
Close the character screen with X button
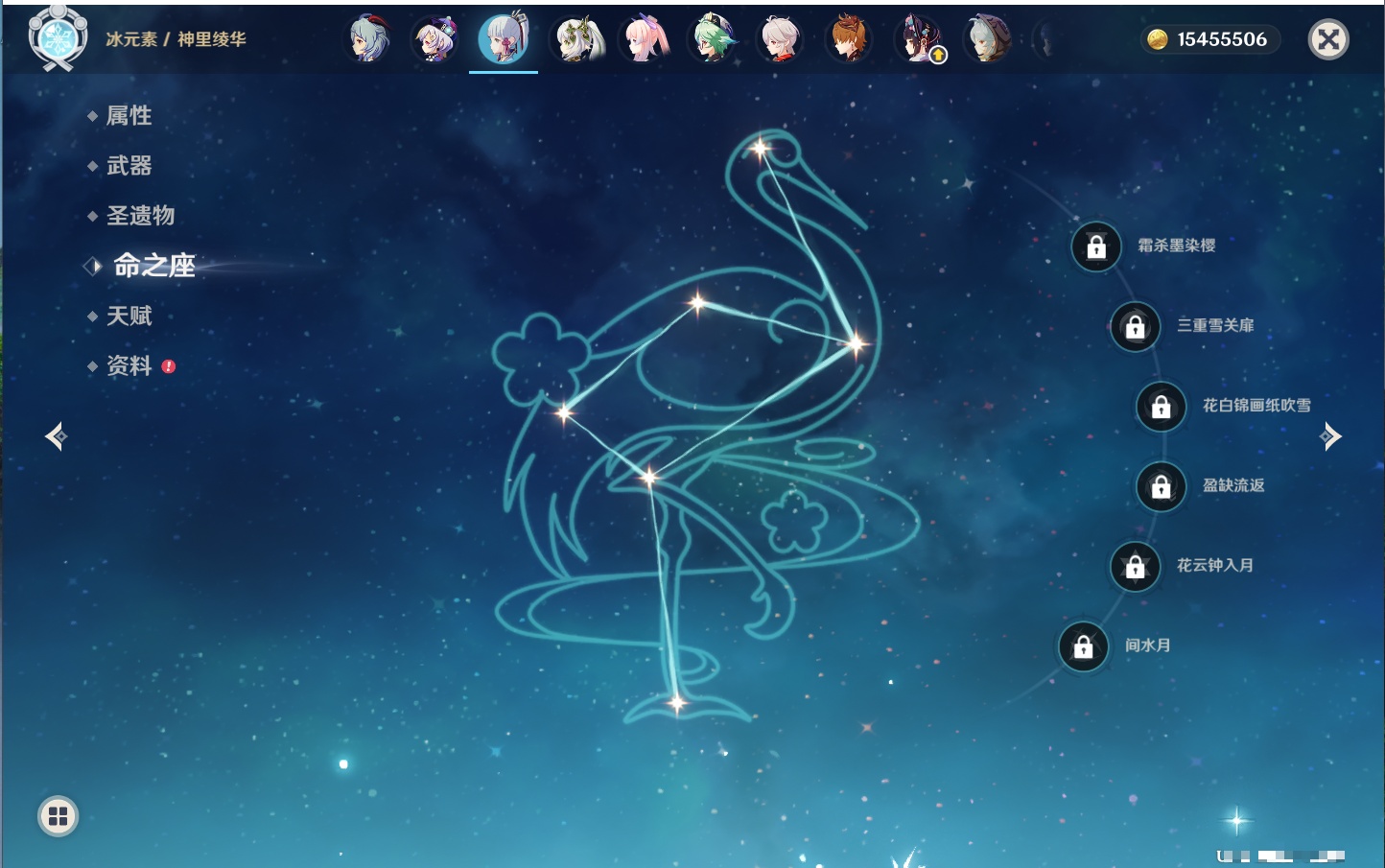point(1328,39)
